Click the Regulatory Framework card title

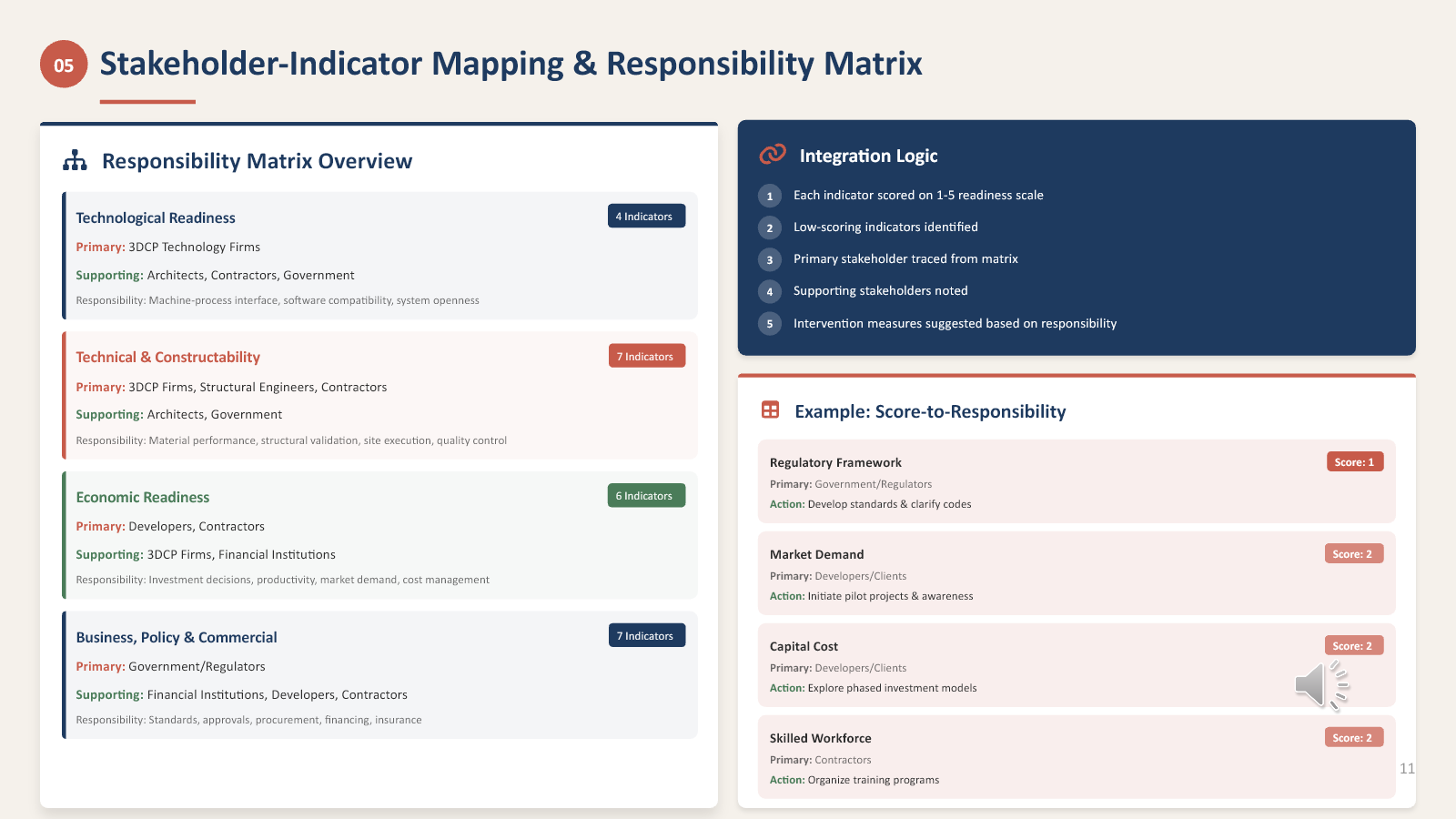[x=835, y=462]
